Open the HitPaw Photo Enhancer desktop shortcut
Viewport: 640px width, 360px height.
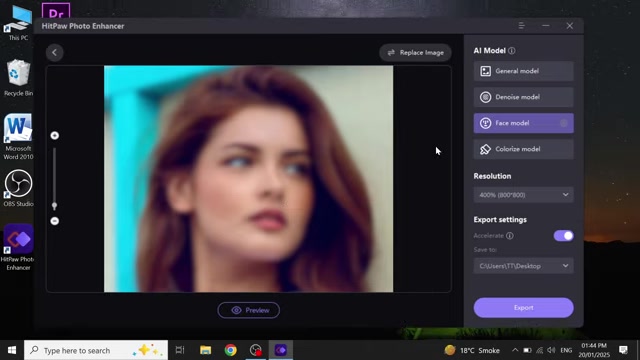[x=18, y=247]
